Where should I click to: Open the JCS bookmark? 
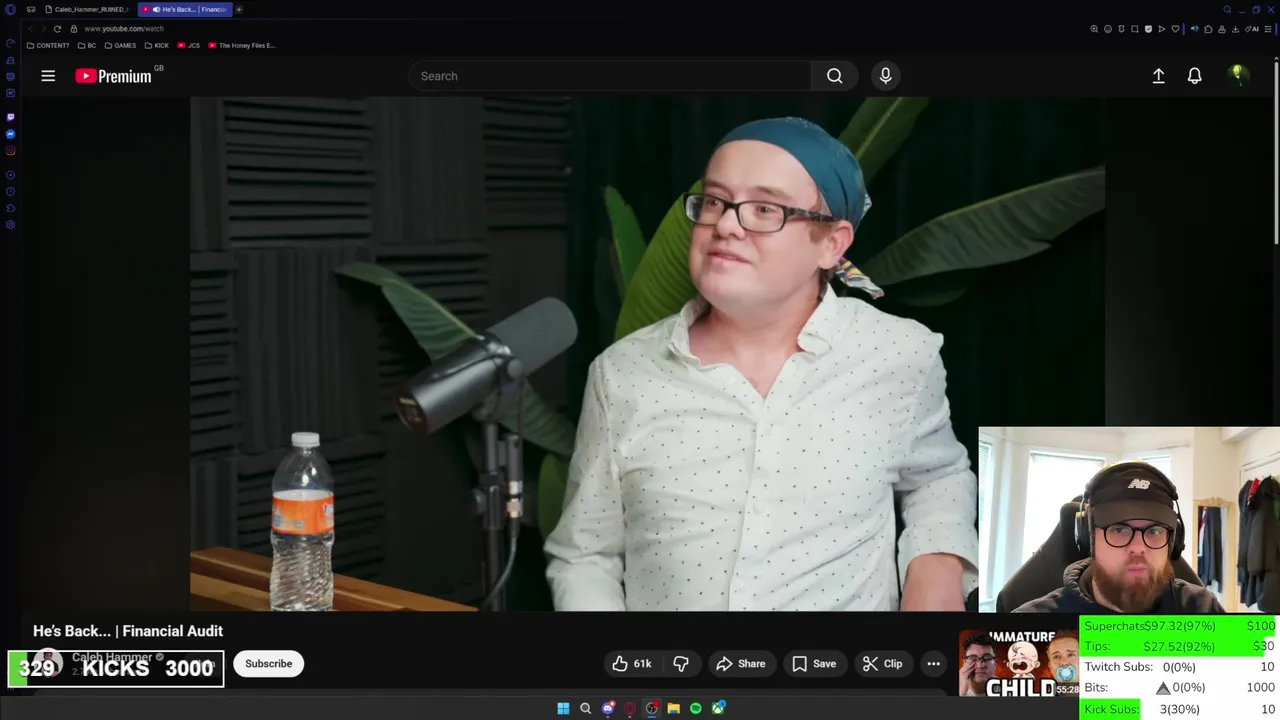189,45
